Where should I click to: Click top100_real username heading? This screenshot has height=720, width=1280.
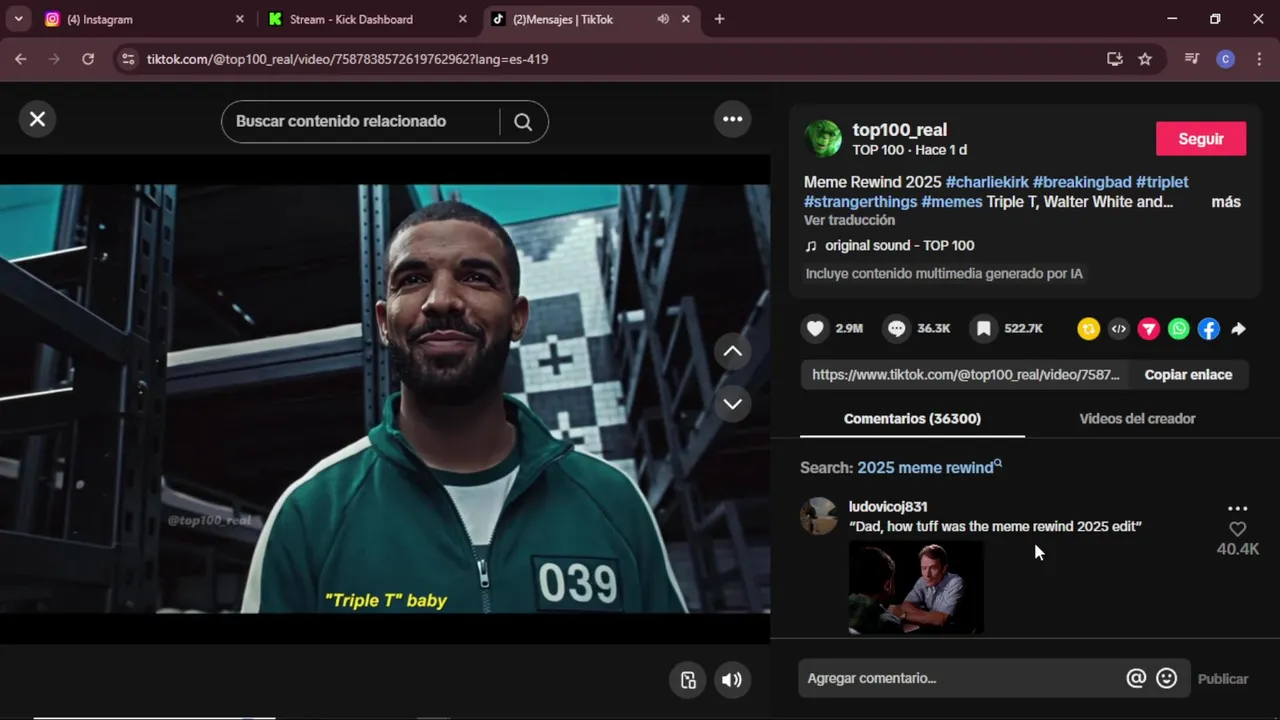click(x=899, y=130)
